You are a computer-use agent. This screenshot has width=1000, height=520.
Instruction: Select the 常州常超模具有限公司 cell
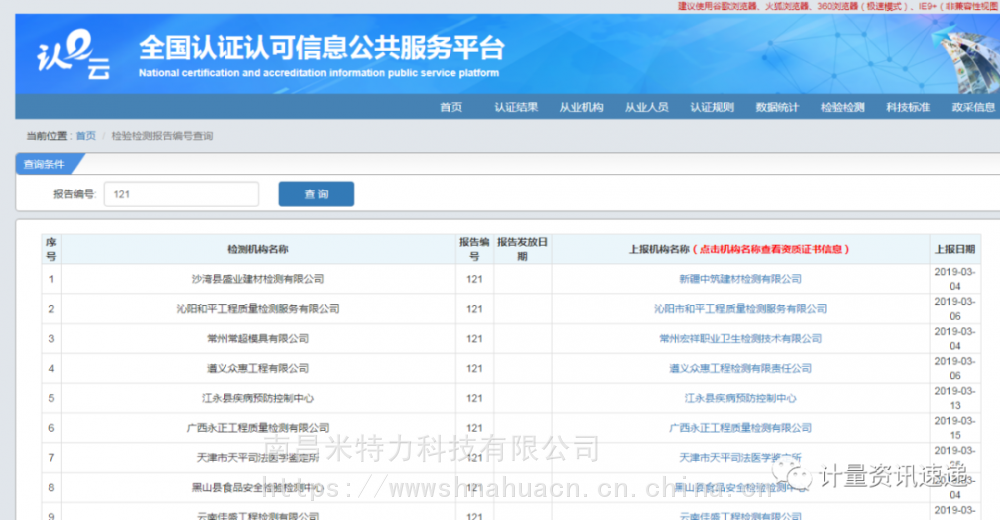[x=258, y=339]
